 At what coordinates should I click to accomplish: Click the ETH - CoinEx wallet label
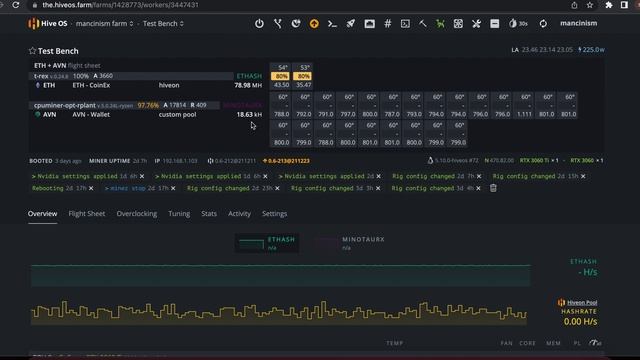click(91, 85)
